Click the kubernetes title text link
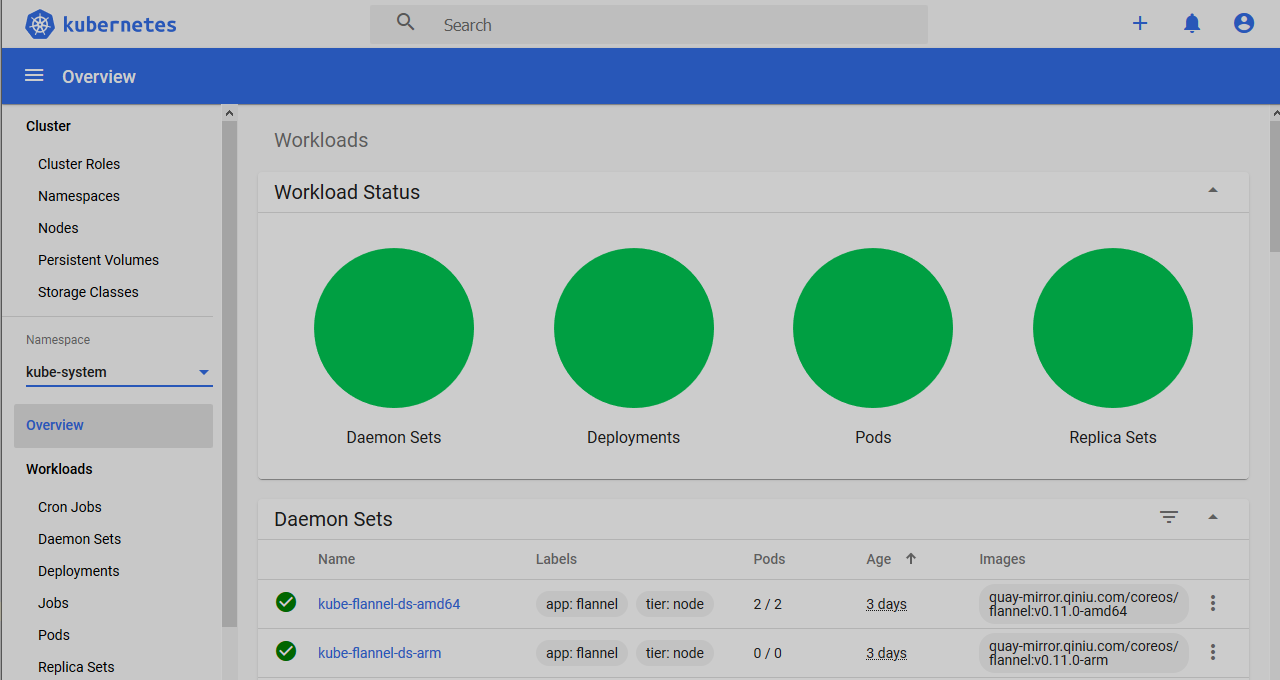This screenshot has width=1280, height=680. [119, 25]
